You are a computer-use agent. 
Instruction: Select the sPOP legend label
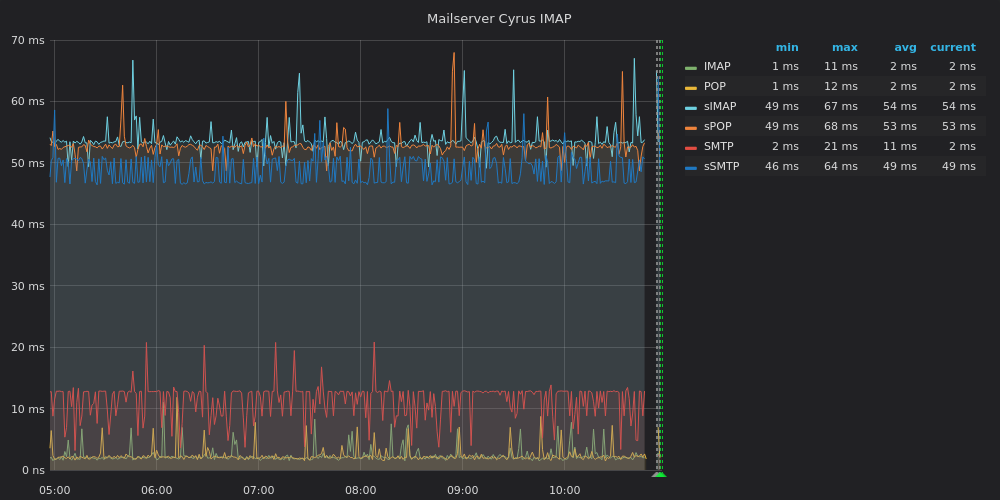point(718,127)
